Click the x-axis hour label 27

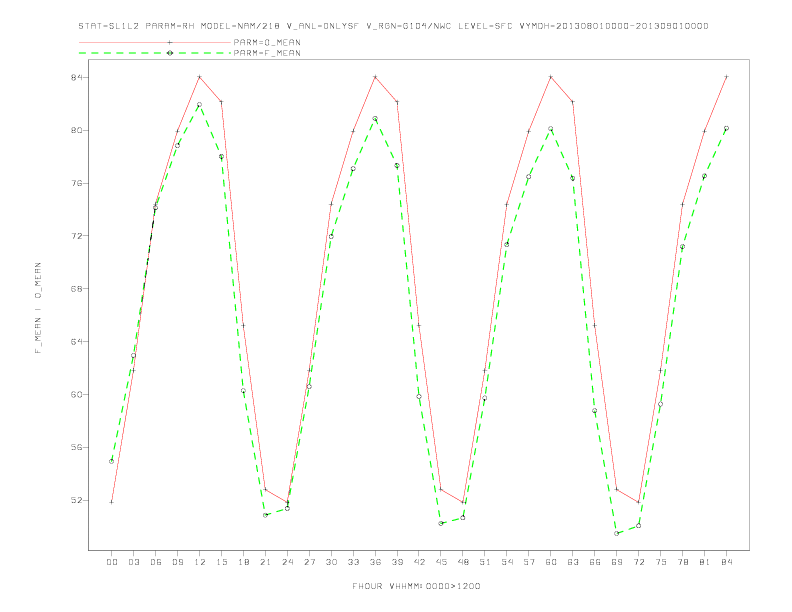tap(309, 562)
